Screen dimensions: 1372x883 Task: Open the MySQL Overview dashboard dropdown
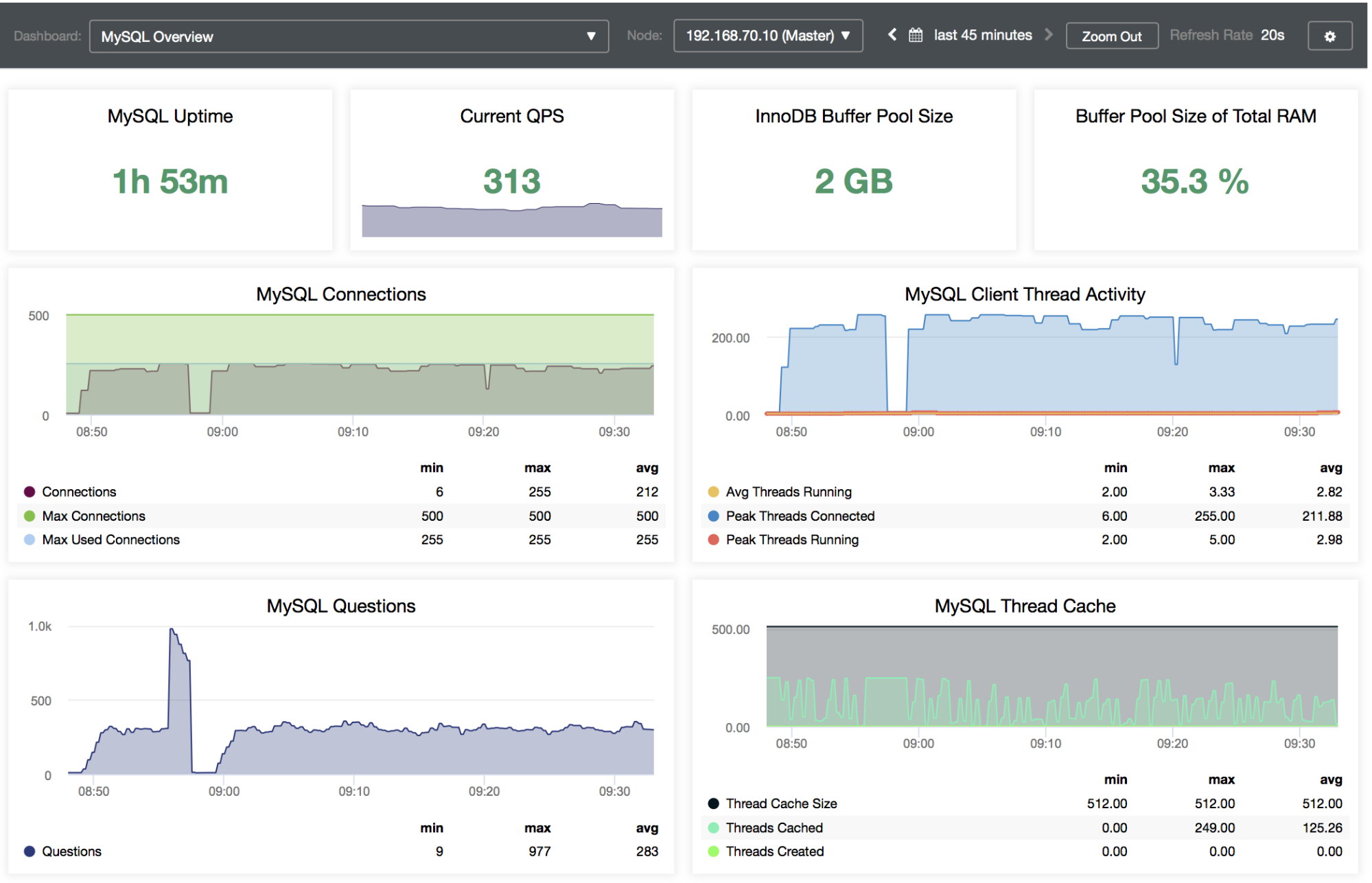pos(349,36)
